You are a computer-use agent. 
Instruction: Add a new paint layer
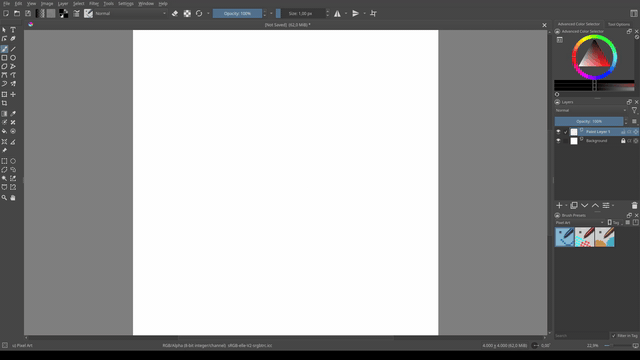tap(559, 206)
